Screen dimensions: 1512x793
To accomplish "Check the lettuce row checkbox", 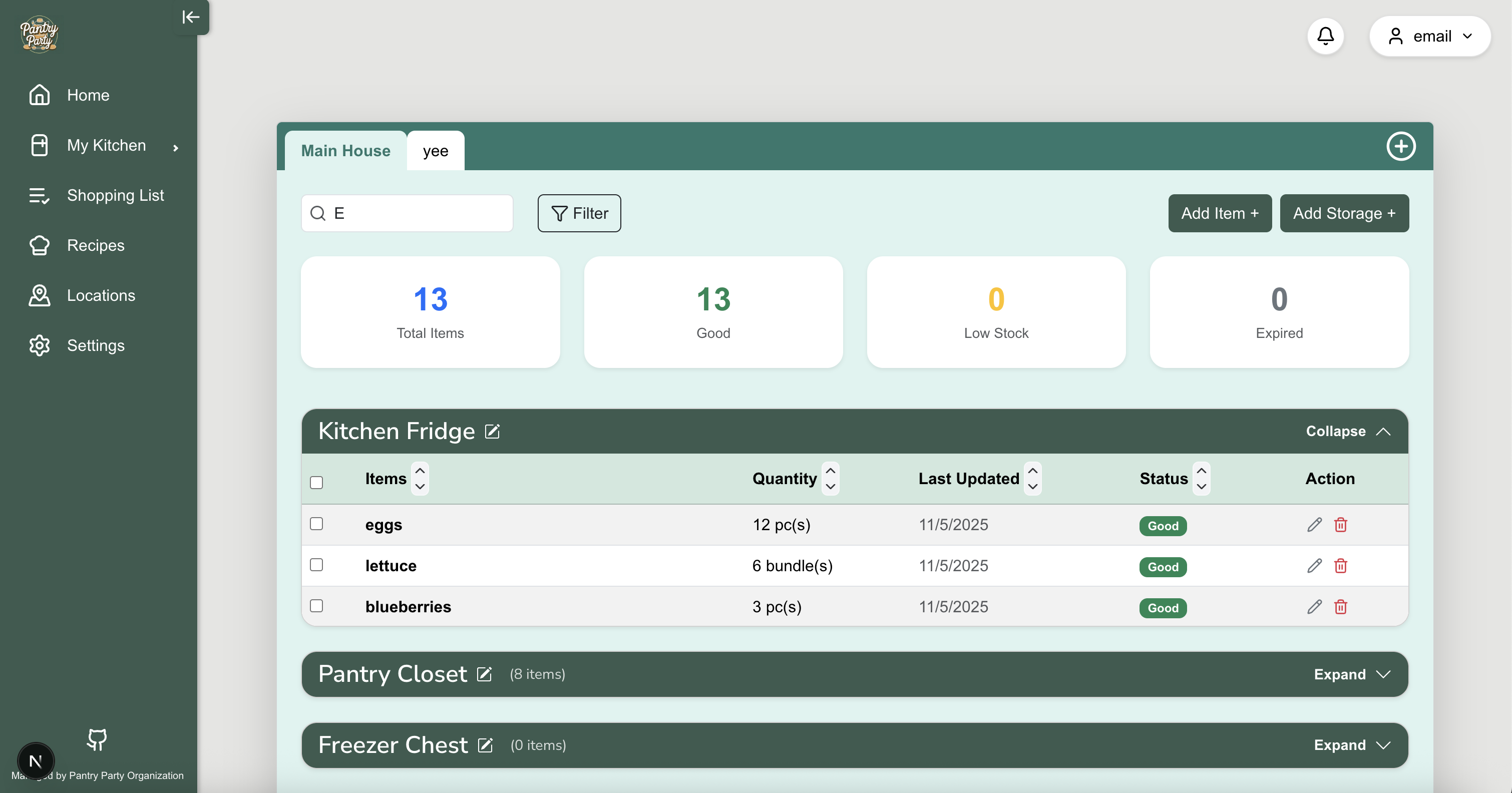I will point(316,565).
